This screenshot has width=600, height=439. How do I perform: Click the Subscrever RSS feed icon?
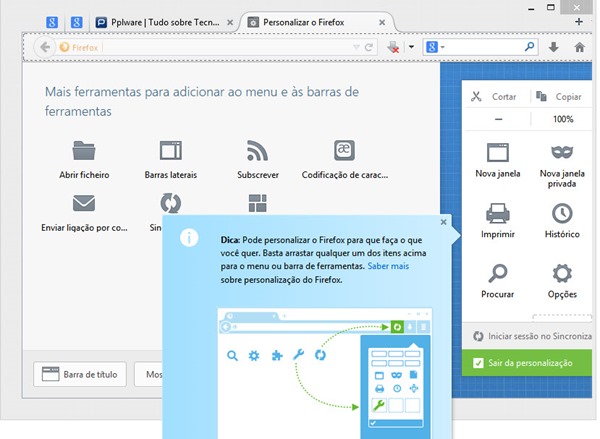click(257, 150)
